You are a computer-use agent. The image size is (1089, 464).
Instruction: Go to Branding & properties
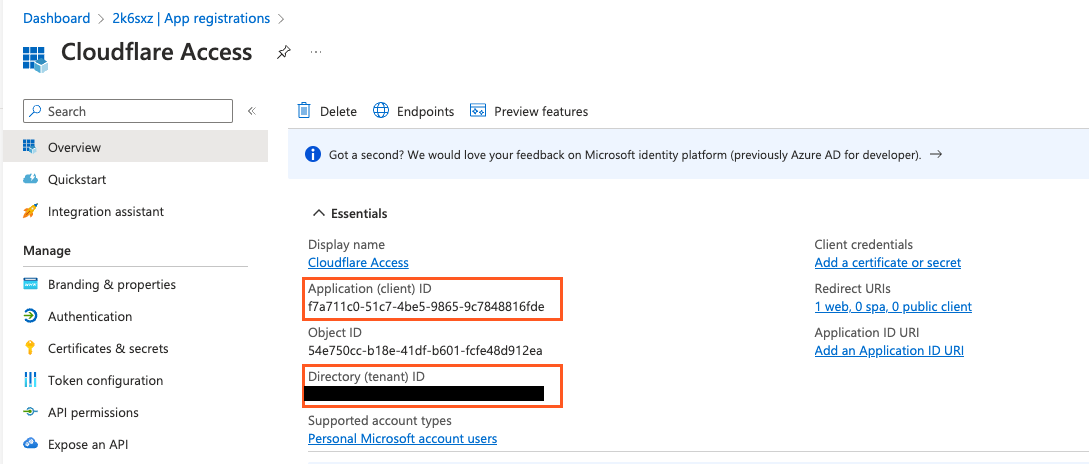[x=111, y=284]
